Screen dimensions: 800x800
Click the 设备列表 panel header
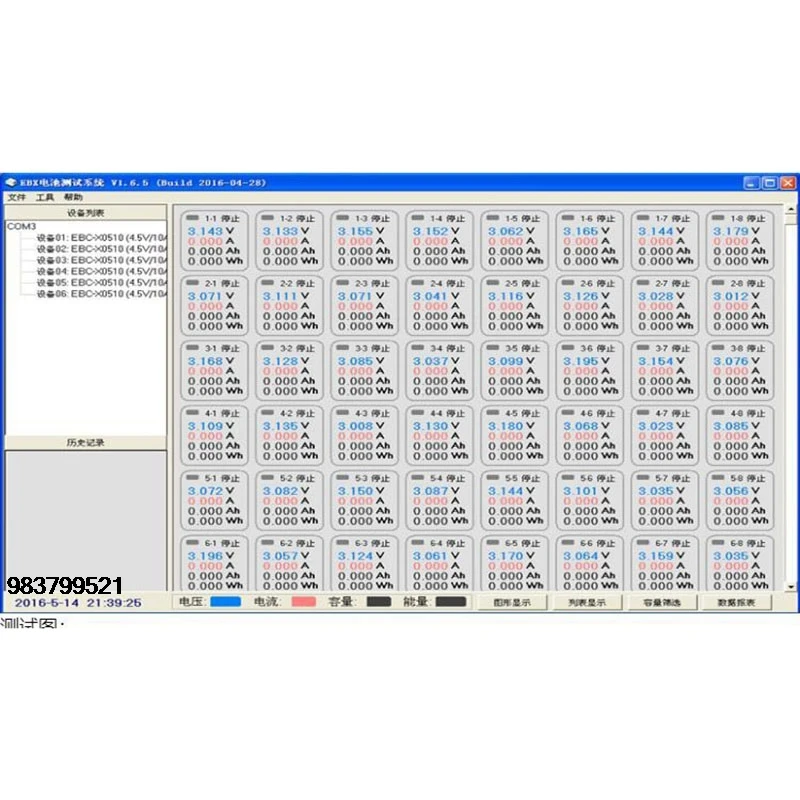point(85,213)
